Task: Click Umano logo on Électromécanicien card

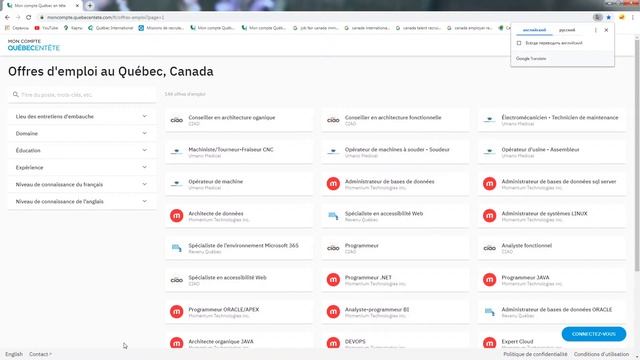Action: (489, 120)
